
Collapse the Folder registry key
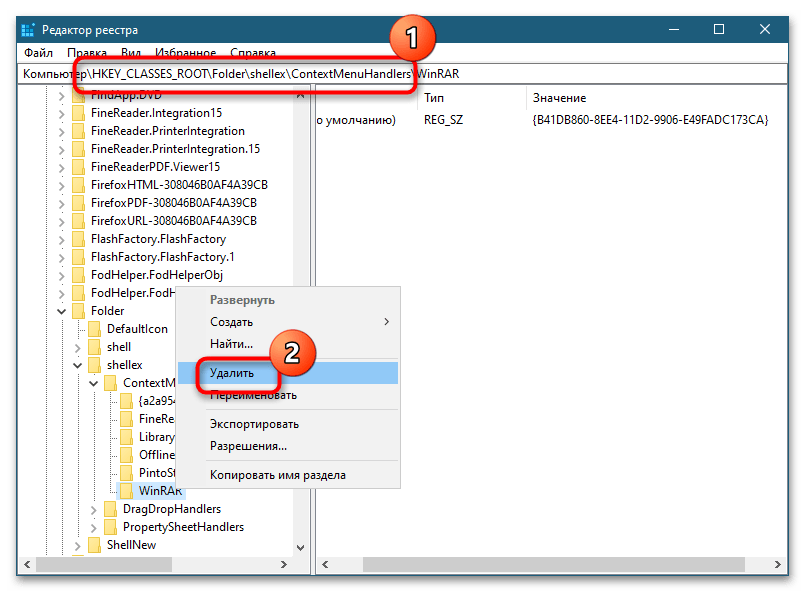click(62, 311)
